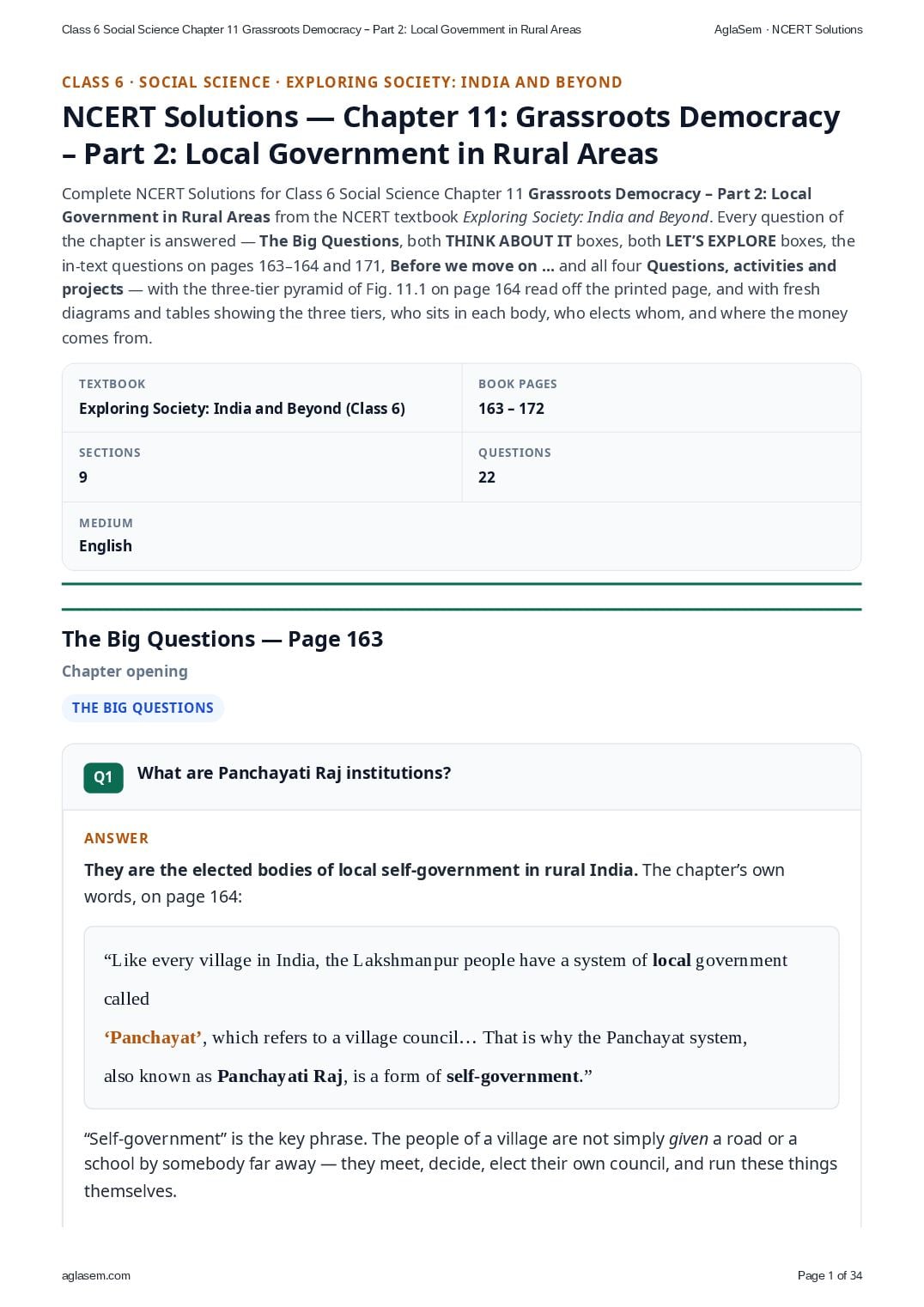924x1307 pixels.
Task: Click the top page header running title
Action: [321, 29]
